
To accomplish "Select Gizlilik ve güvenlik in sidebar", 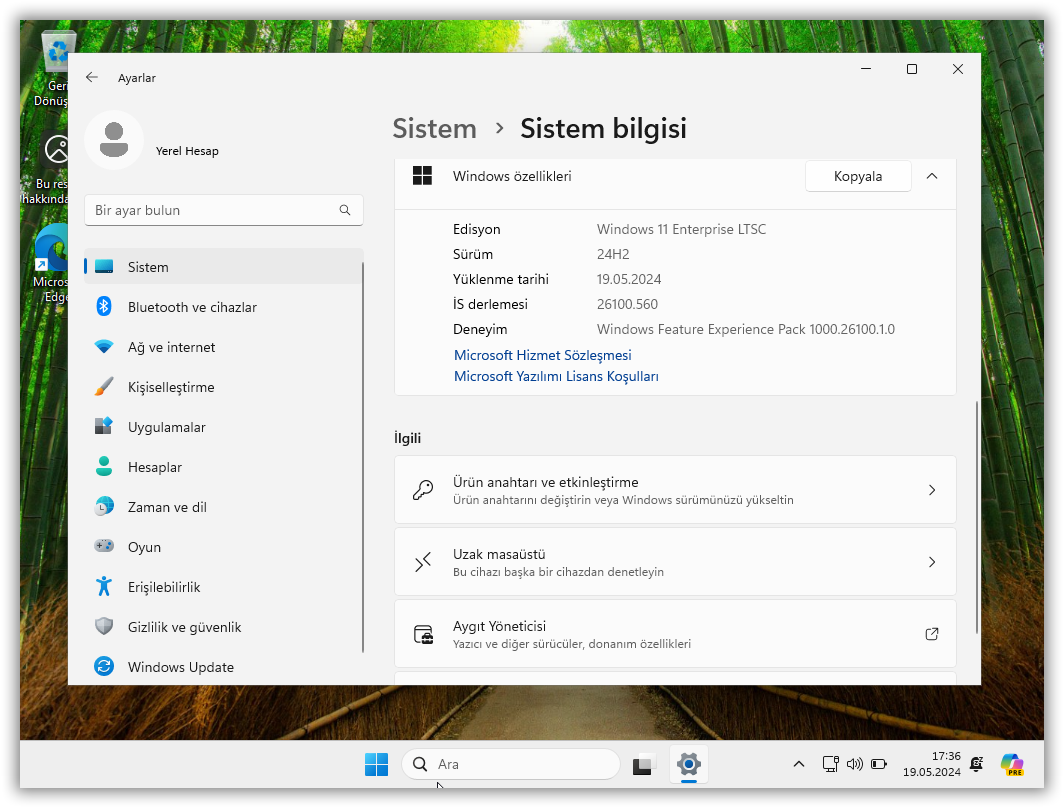I will (x=224, y=627).
